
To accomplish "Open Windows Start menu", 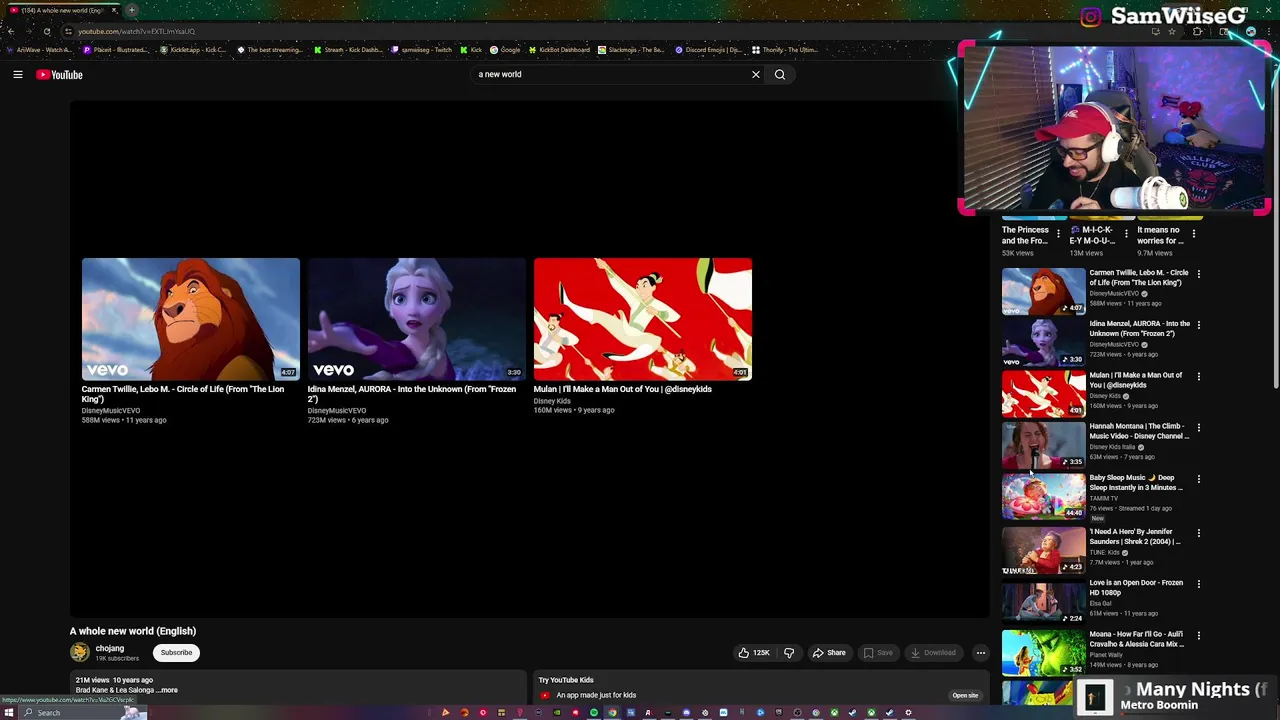I will pyautogui.click(x=8, y=713).
